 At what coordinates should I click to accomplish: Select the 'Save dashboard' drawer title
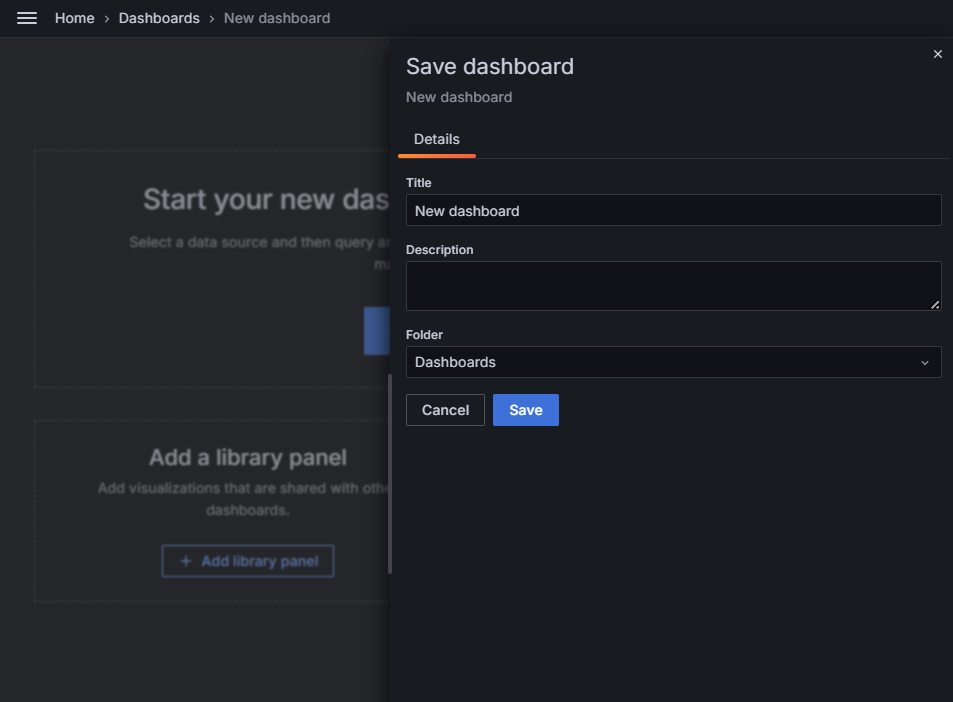490,66
